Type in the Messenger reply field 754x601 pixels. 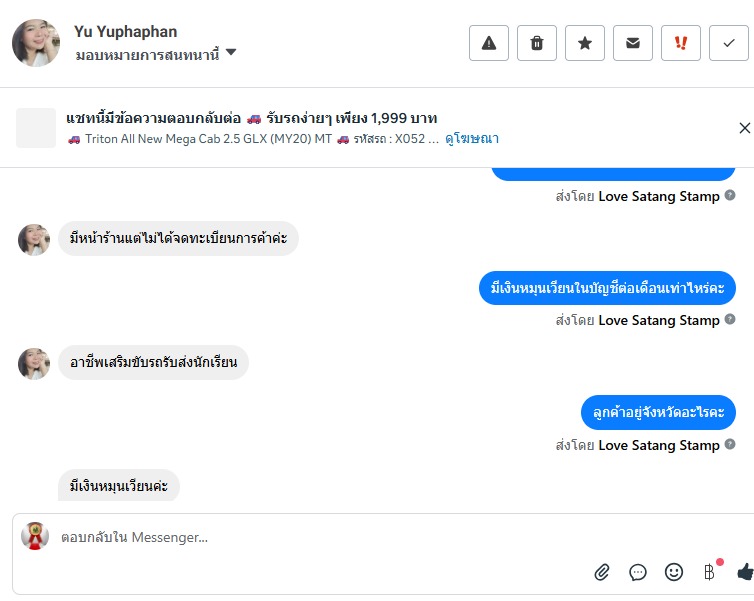point(300,538)
